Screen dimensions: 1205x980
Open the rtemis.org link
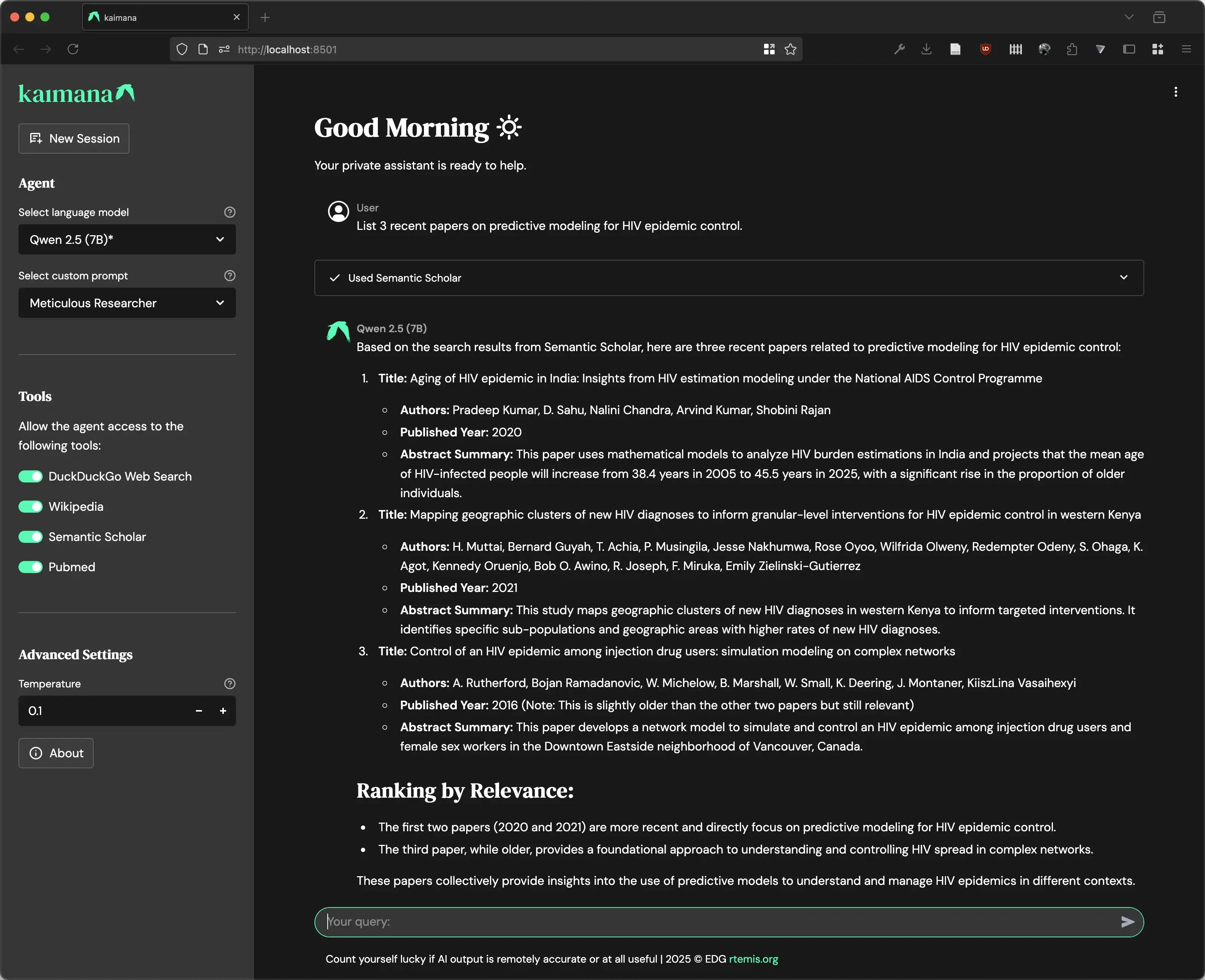753,959
